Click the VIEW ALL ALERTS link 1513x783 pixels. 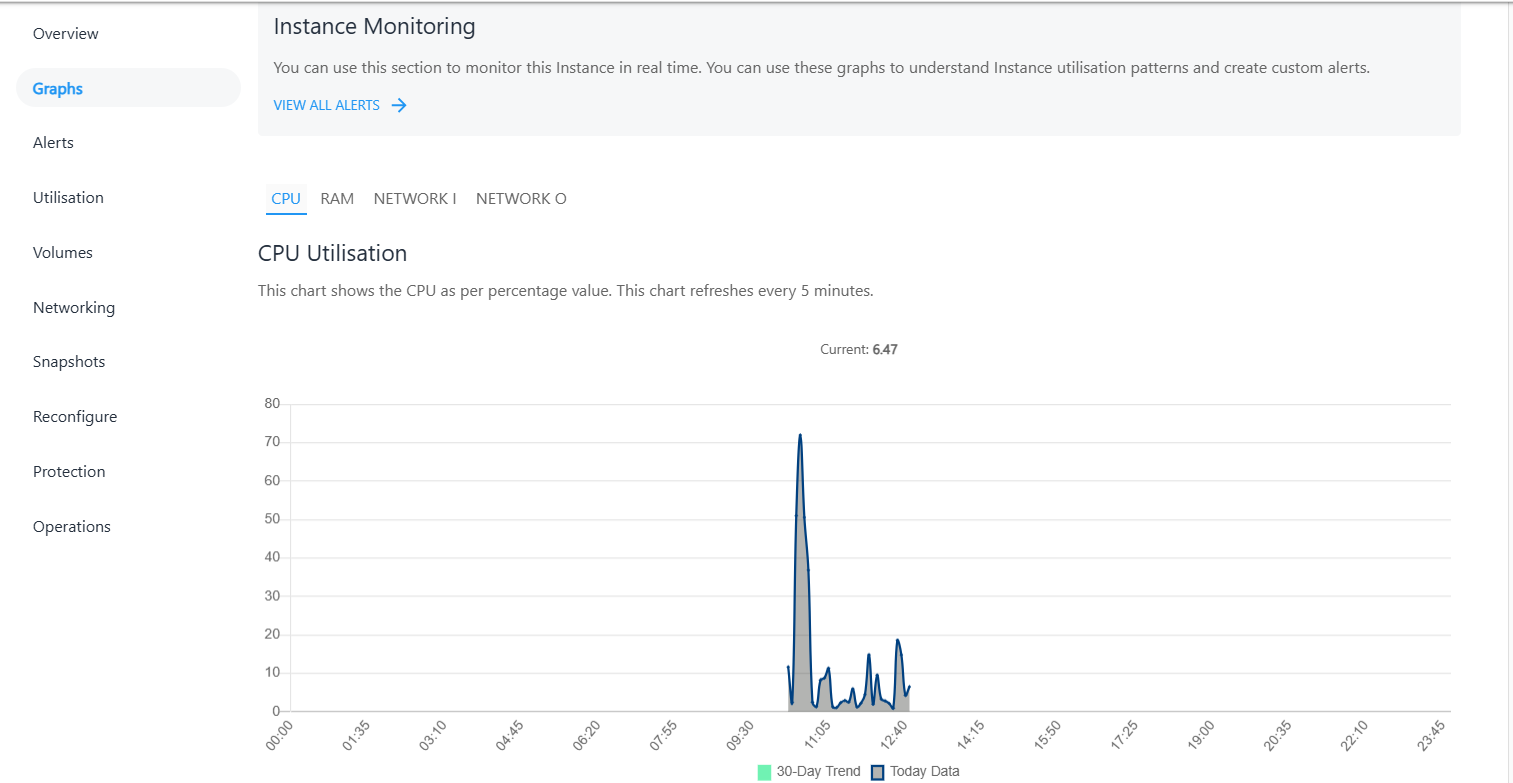pos(325,104)
